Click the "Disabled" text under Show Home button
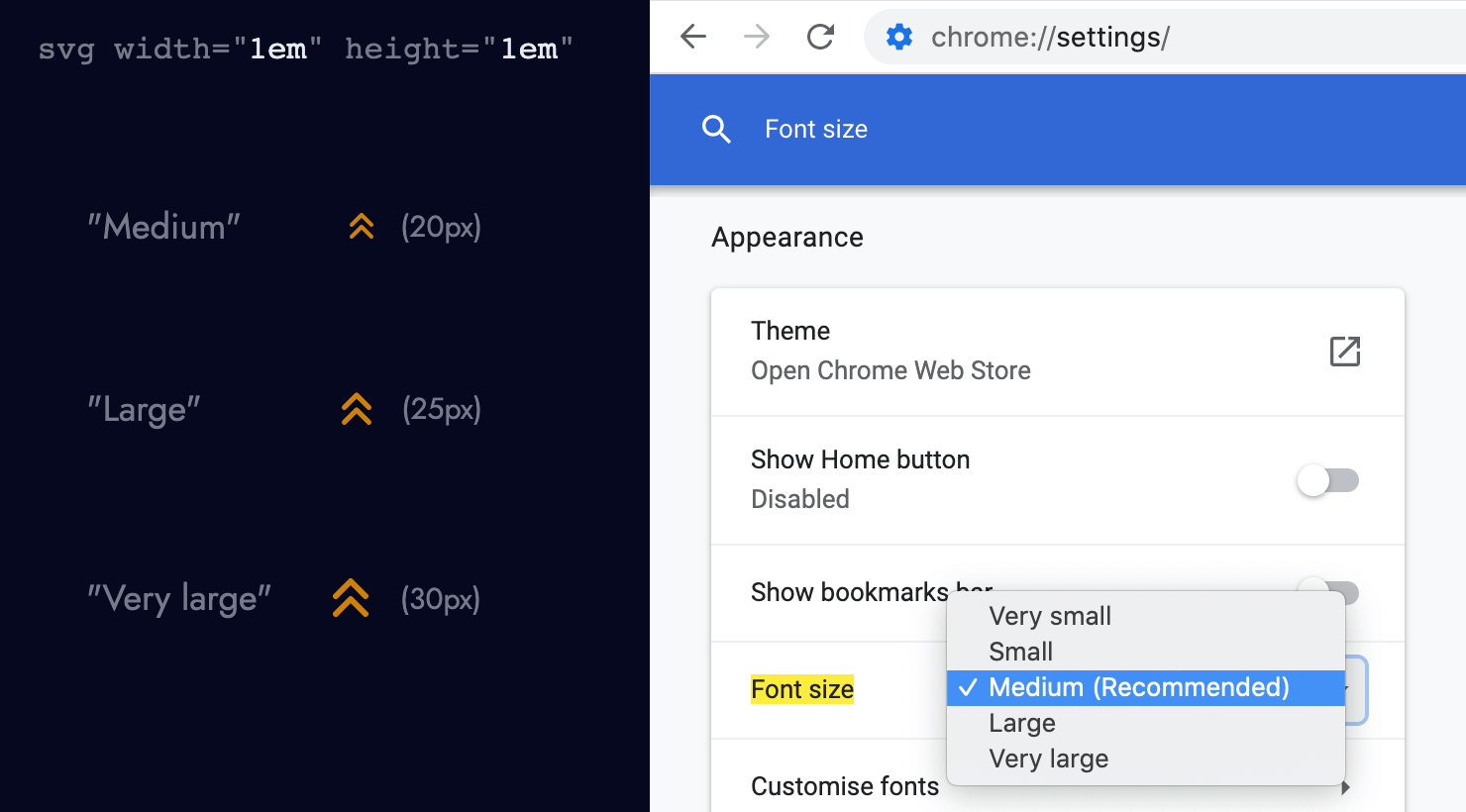This screenshot has width=1466, height=812. 800,499
